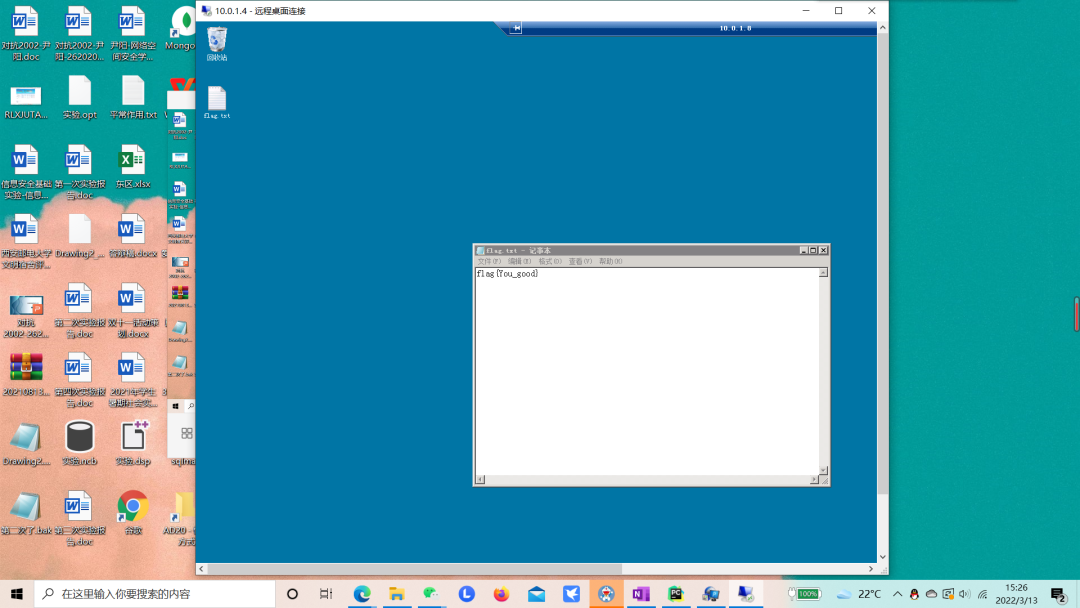This screenshot has width=1080, height=608.
Task: Open the volume control tray icon
Action: point(964,594)
